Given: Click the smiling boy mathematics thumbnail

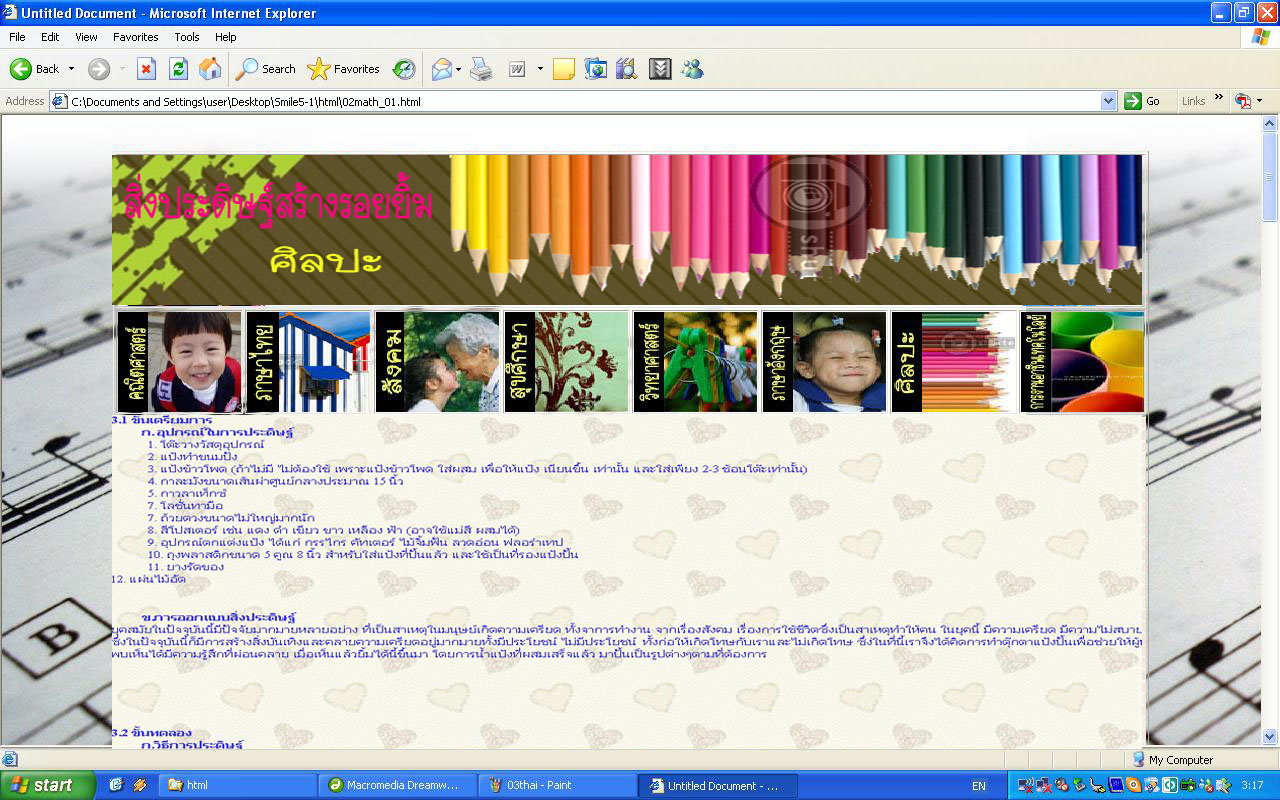Looking at the screenshot, I should [x=180, y=361].
